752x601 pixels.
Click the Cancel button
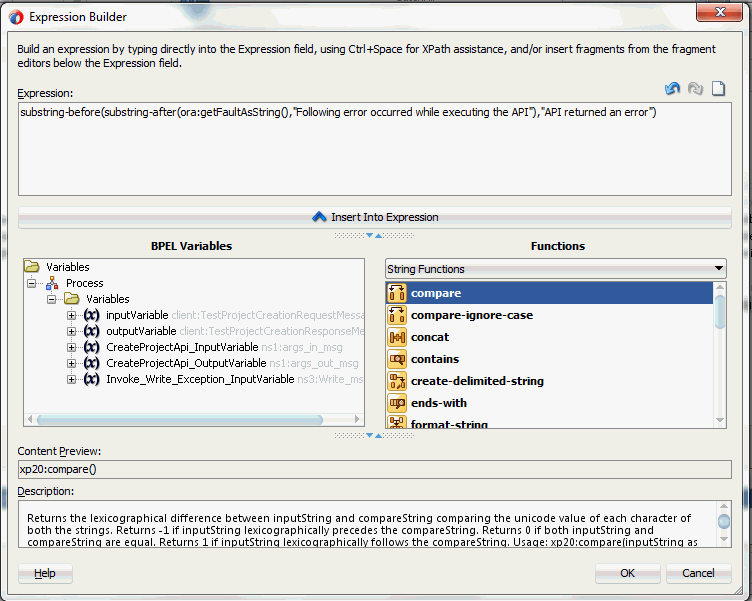[x=698, y=573]
